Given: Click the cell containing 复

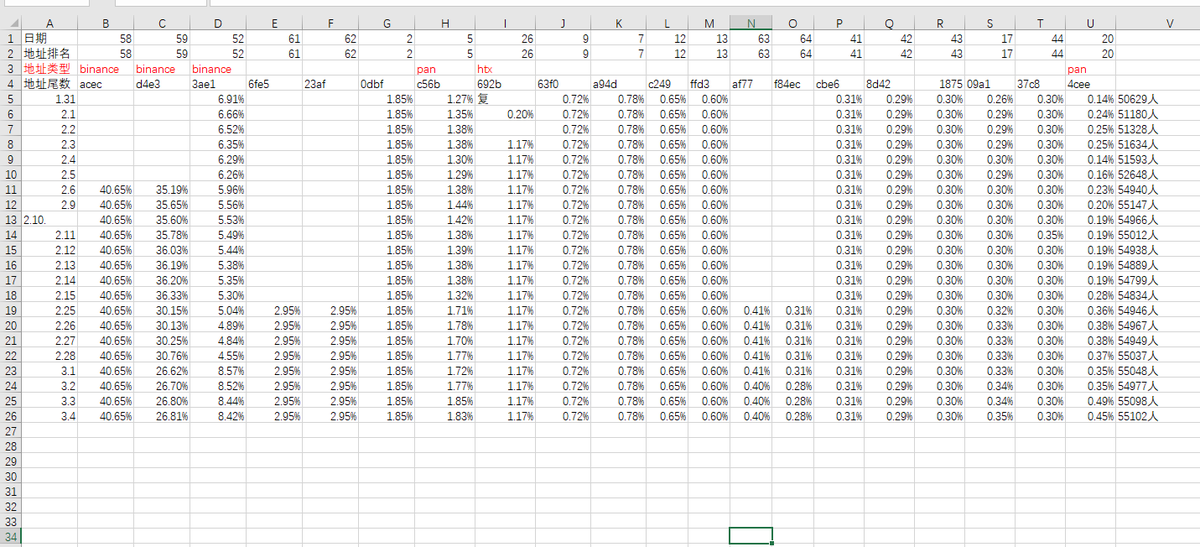Looking at the screenshot, I should pyautogui.click(x=504, y=99).
